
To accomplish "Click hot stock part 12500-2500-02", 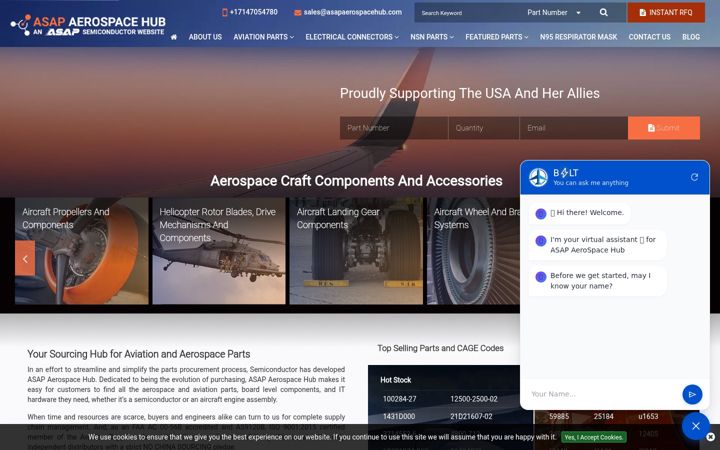I will pyautogui.click(x=474, y=399).
